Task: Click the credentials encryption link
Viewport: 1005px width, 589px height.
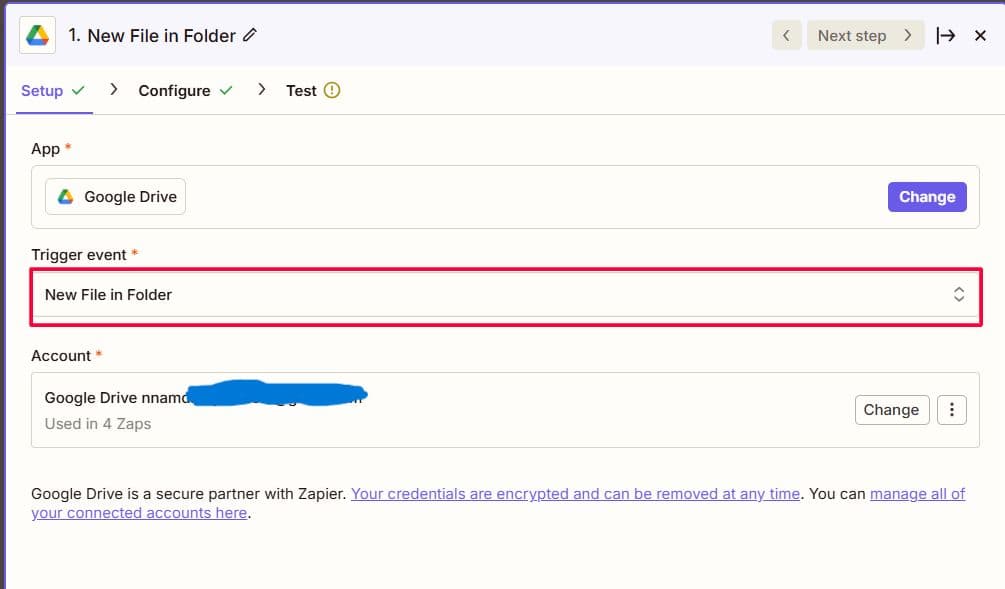Action: point(575,493)
